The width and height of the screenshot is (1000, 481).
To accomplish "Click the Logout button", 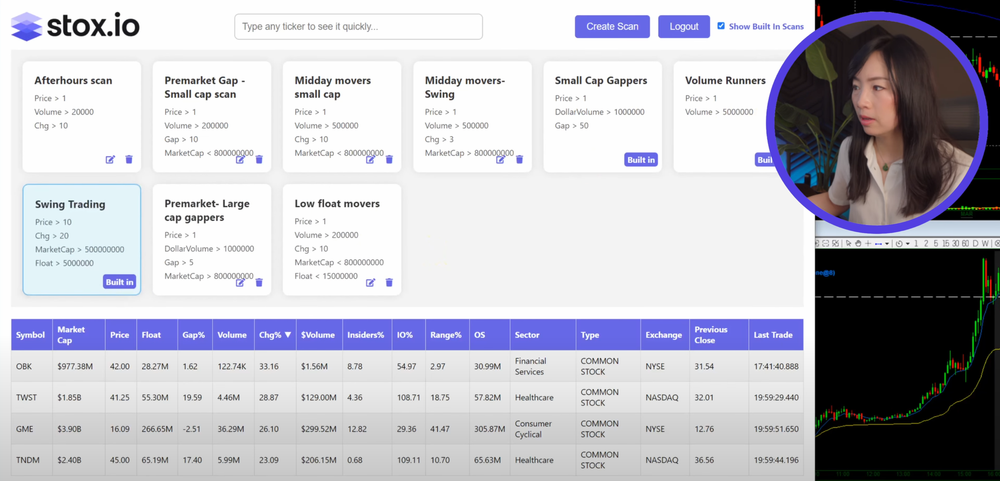I will click(x=684, y=26).
